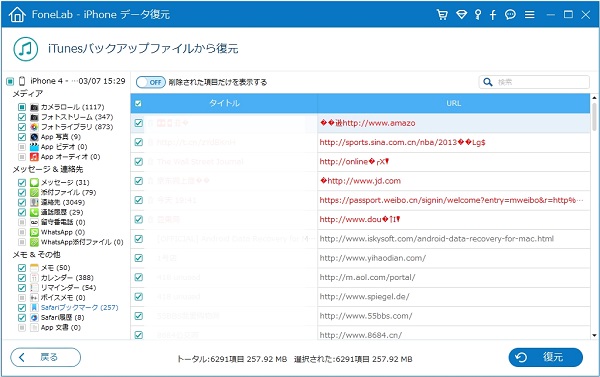600x377 pixels.
Task: Click the 戻る back button
Action: 46,357
